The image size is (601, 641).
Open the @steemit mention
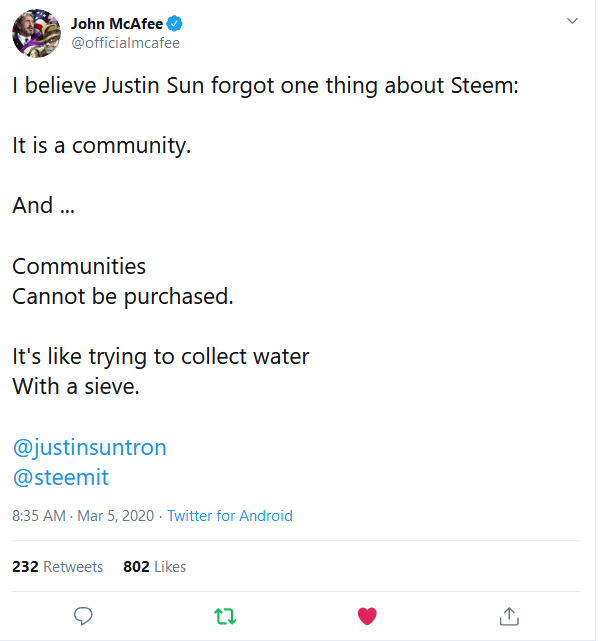point(60,477)
